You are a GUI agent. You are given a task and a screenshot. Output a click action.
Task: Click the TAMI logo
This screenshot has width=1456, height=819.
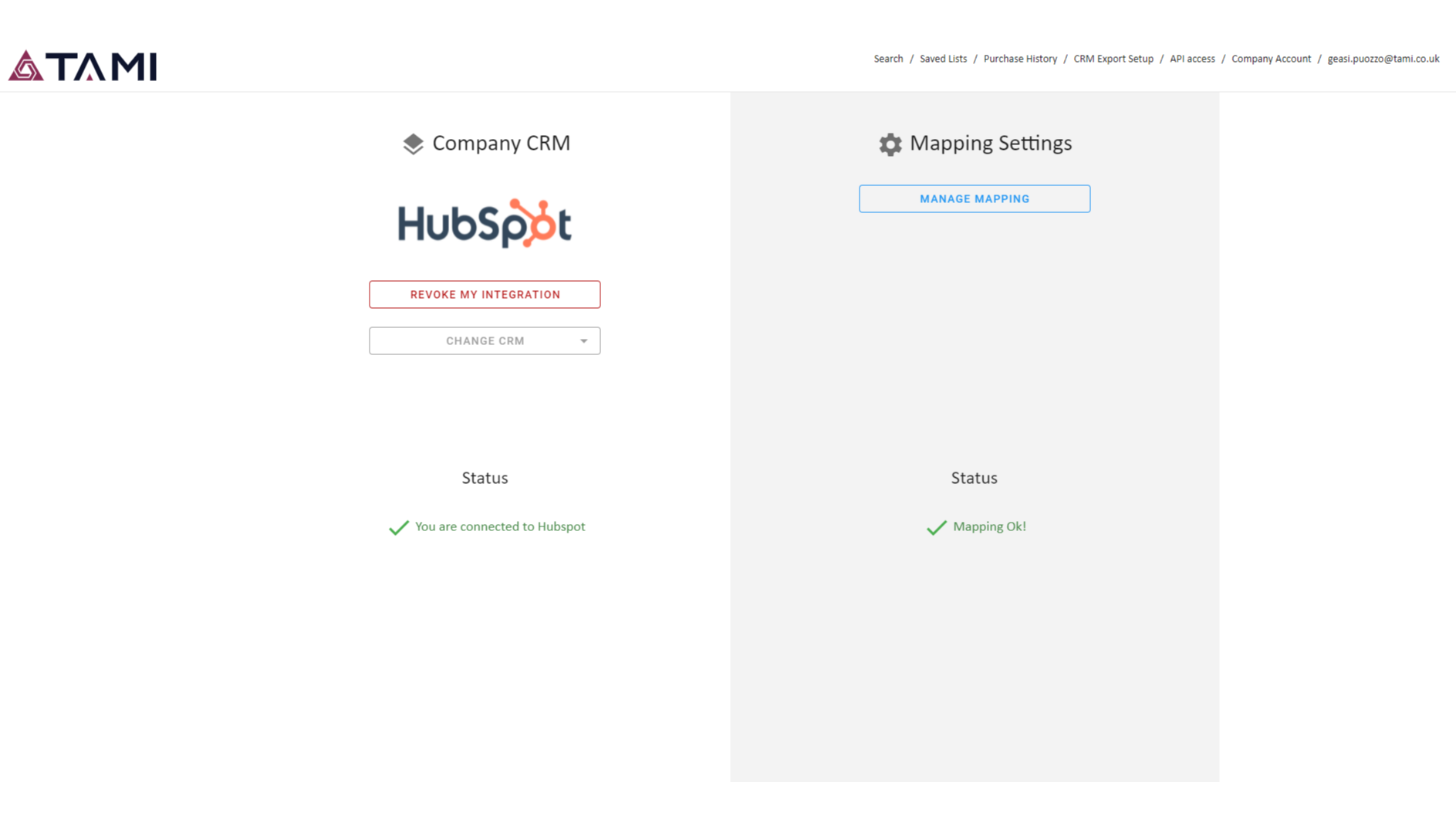click(81, 66)
